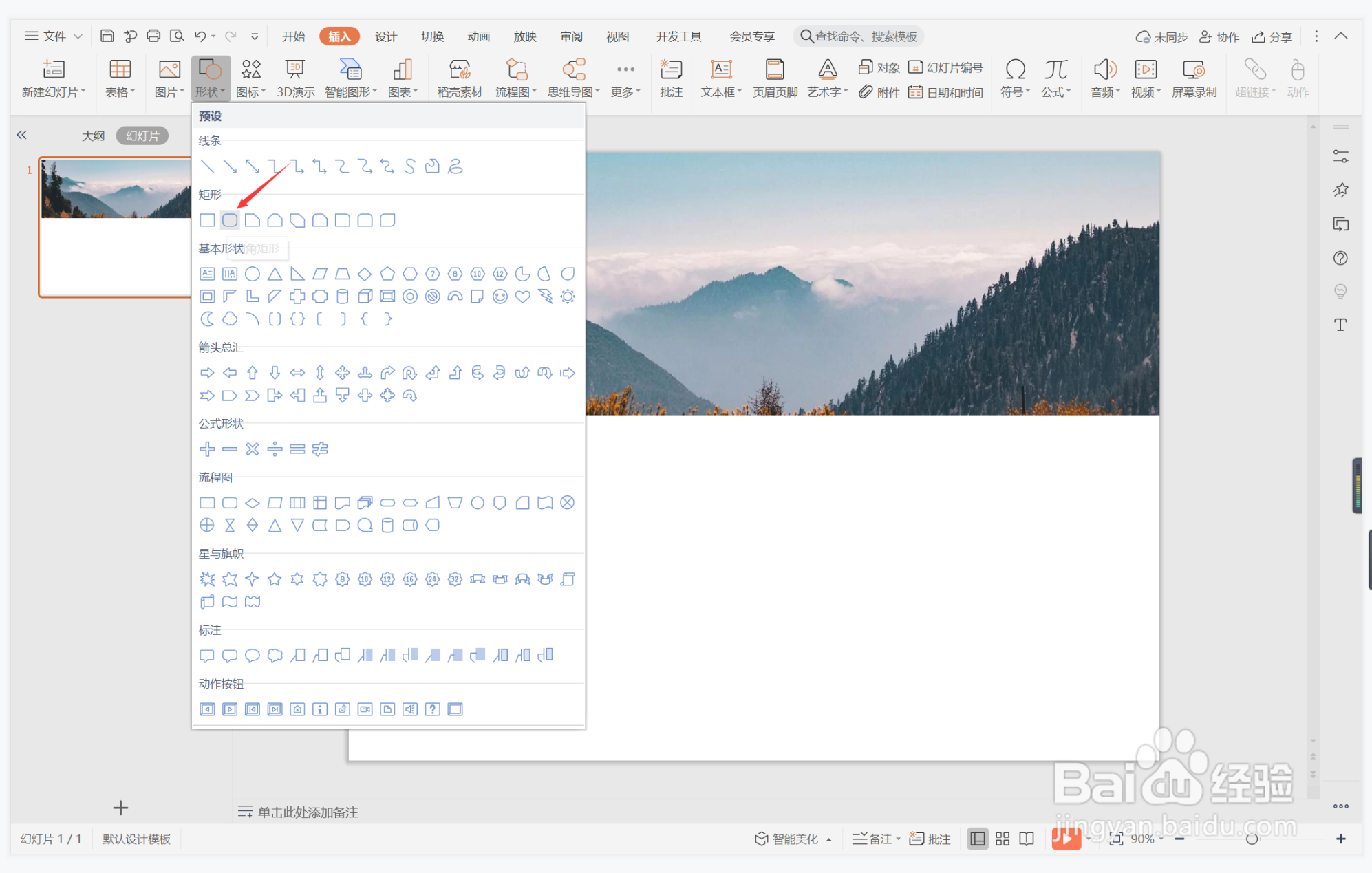Collapse the ribbon with the chevron
Viewport: 1372px width, 873px height.
tap(1341, 36)
